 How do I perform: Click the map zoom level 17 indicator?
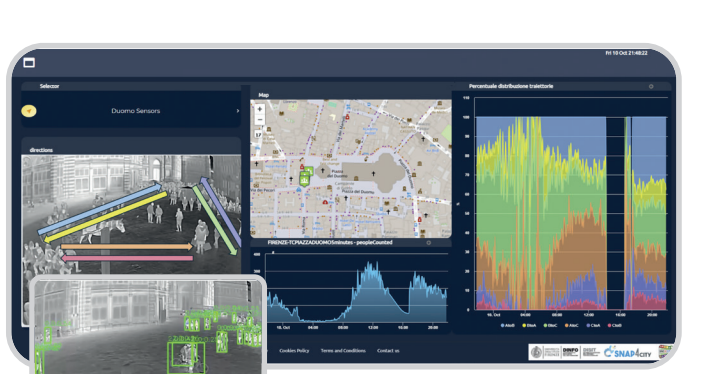pos(258,135)
